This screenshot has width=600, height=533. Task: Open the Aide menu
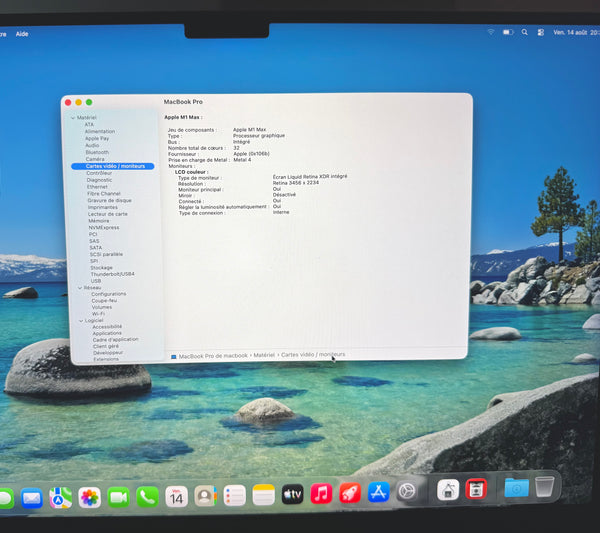click(22, 34)
